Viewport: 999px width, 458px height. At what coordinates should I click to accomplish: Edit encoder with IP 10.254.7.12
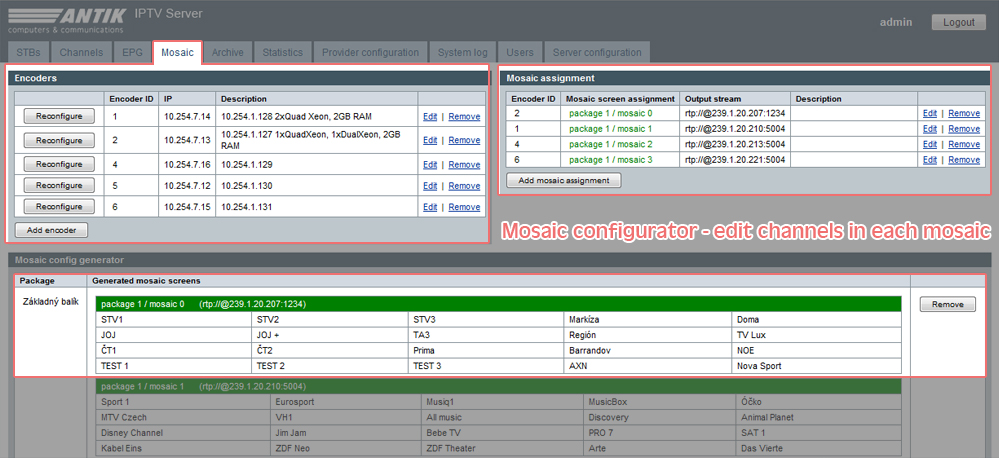[430, 186]
